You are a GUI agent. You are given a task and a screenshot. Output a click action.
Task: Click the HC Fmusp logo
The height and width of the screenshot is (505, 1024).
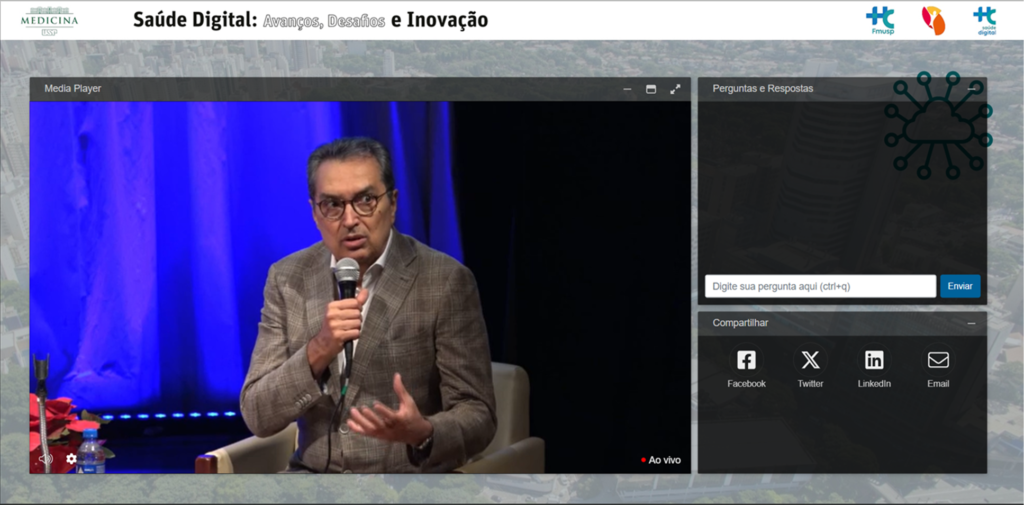click(x=880, y=20)
